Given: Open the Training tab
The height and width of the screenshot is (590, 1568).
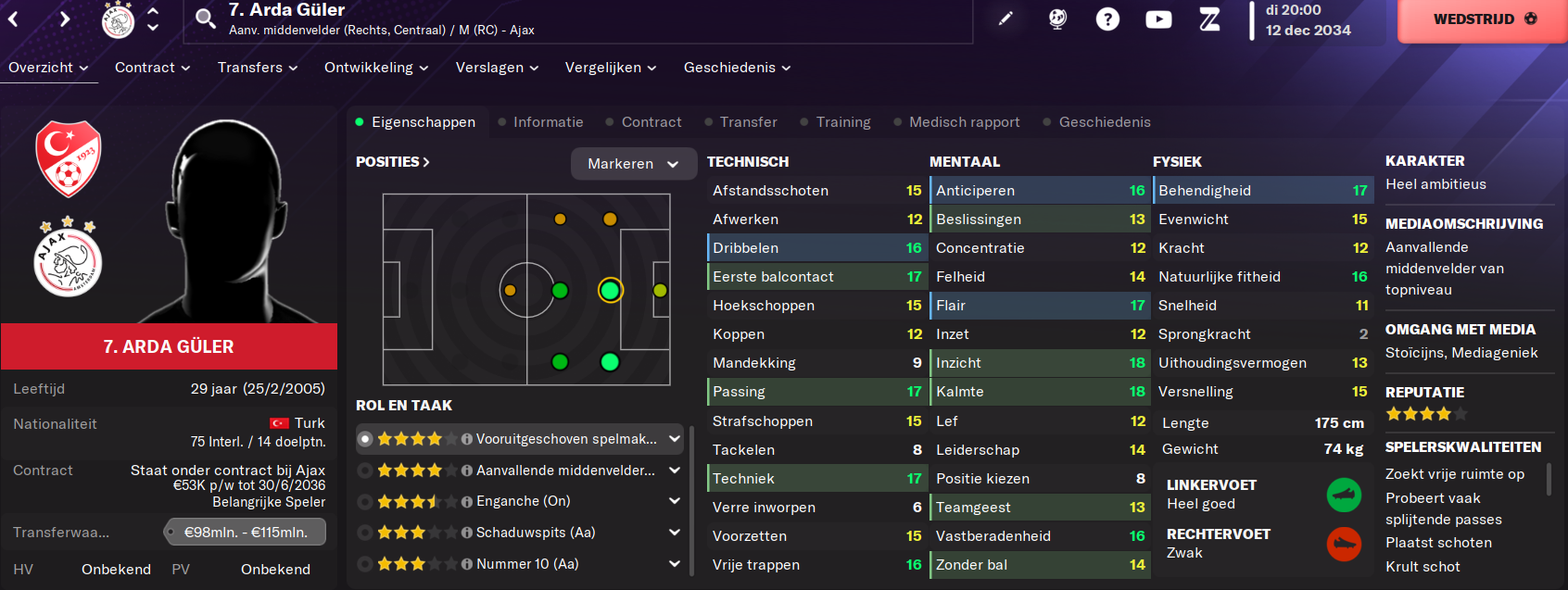Looking at the screenshot, I should 842,122.
